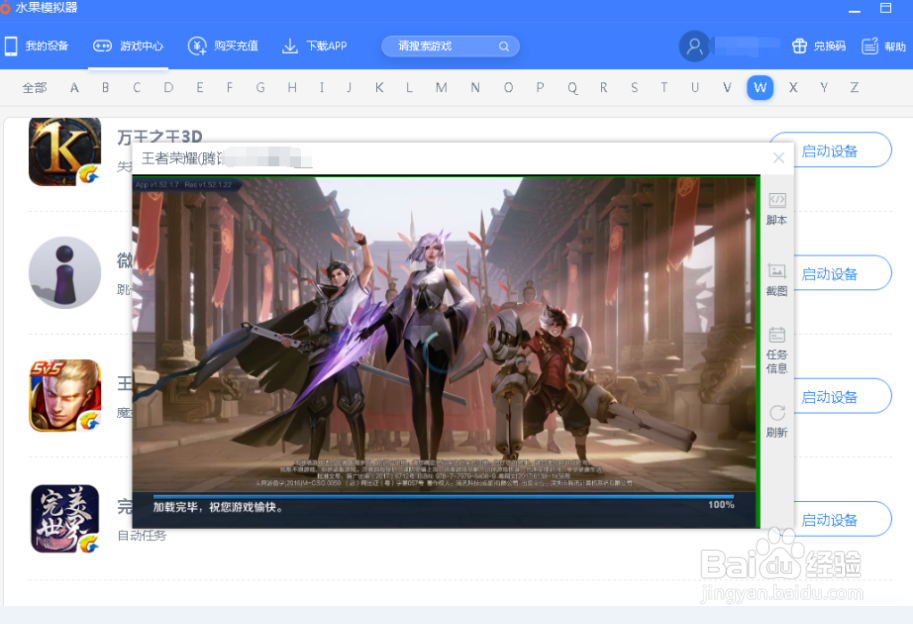The width and height of the screenshot is (913, 624).
Task: Open the 万王之王3D game icon
Action: [65, 151]
